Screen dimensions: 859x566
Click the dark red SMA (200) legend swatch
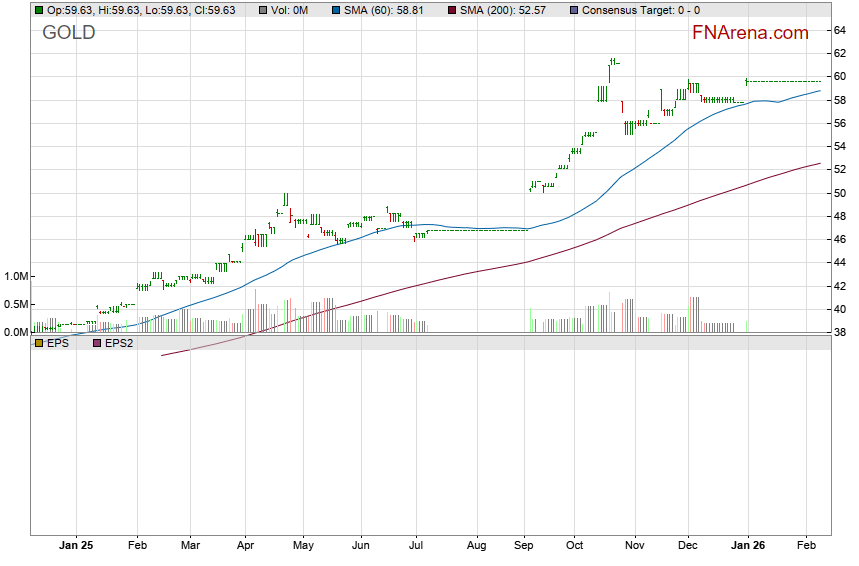pos(451,10)
